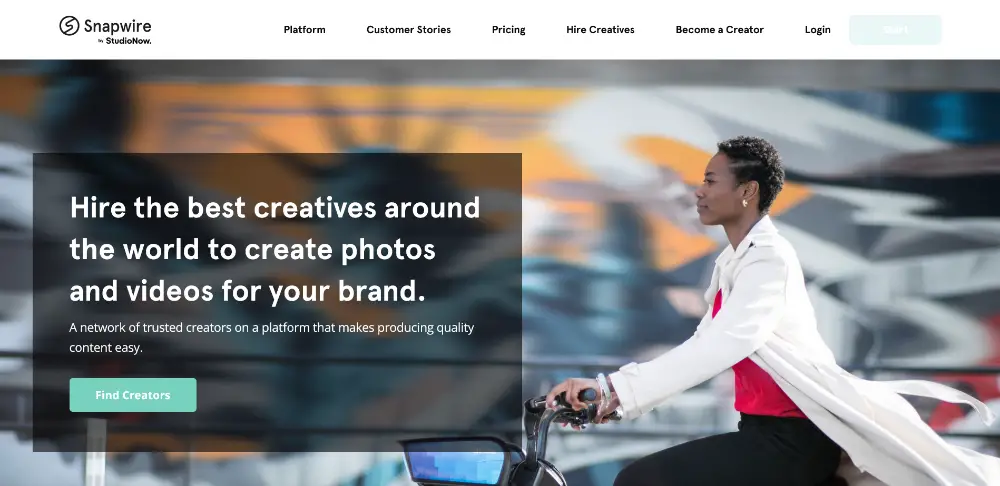This screenshot has width=1000, height=486.
Task: Click the dark translucent hero text overlay box
Action: 277,302
